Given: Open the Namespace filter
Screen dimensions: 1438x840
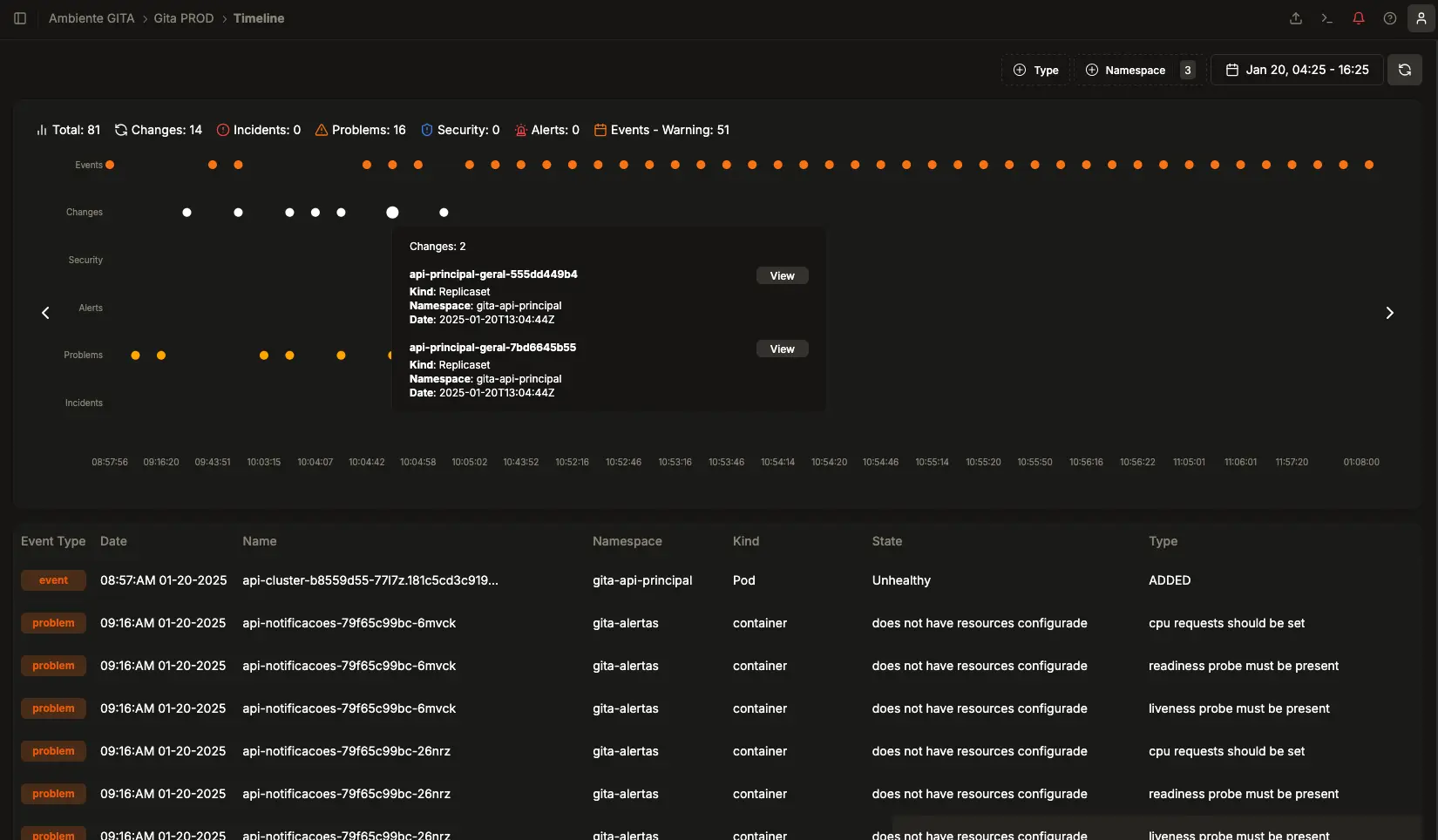Looking at the screenshot, I should point(1140,71).
